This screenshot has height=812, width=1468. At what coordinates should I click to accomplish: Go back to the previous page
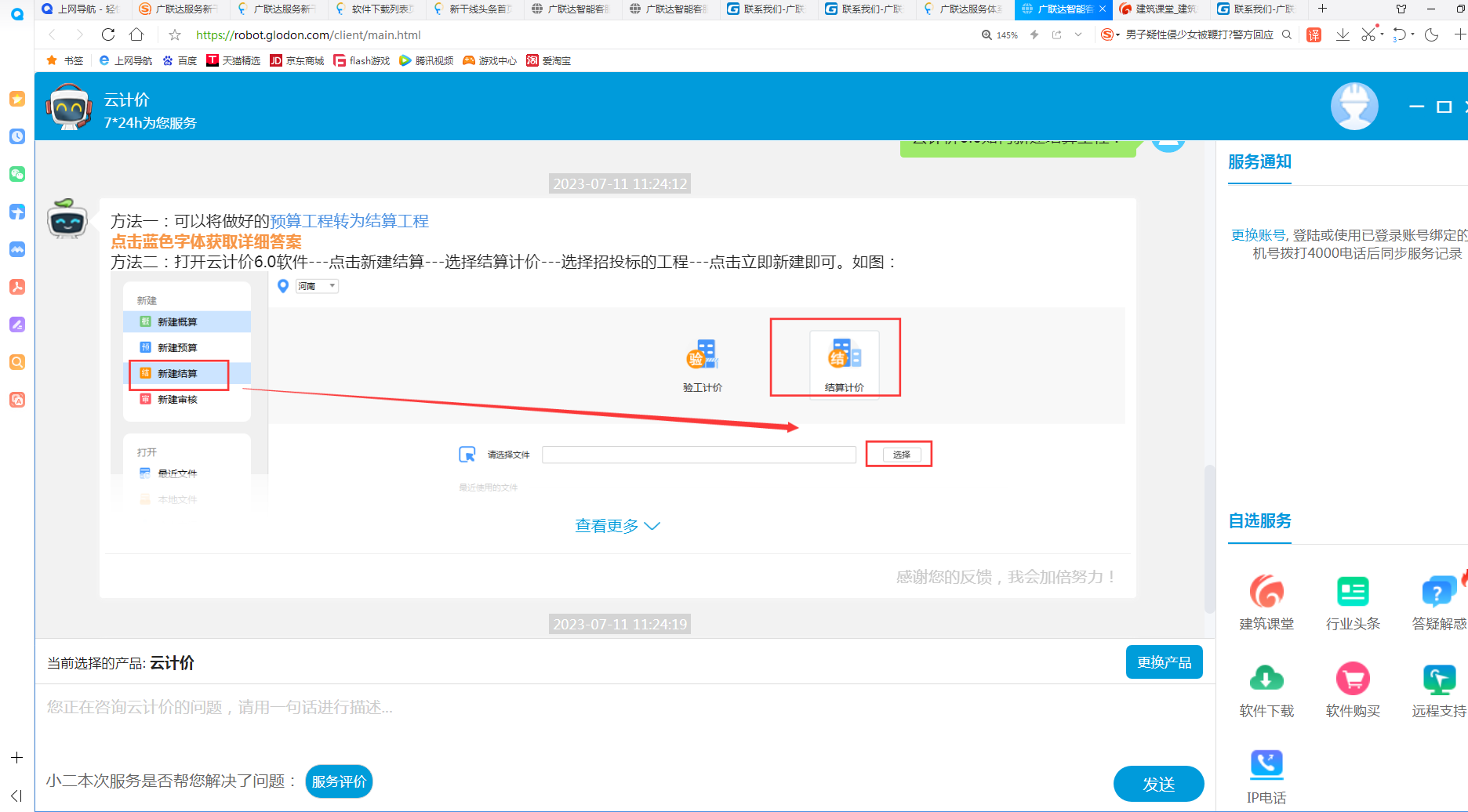click(x=53, y=34)
